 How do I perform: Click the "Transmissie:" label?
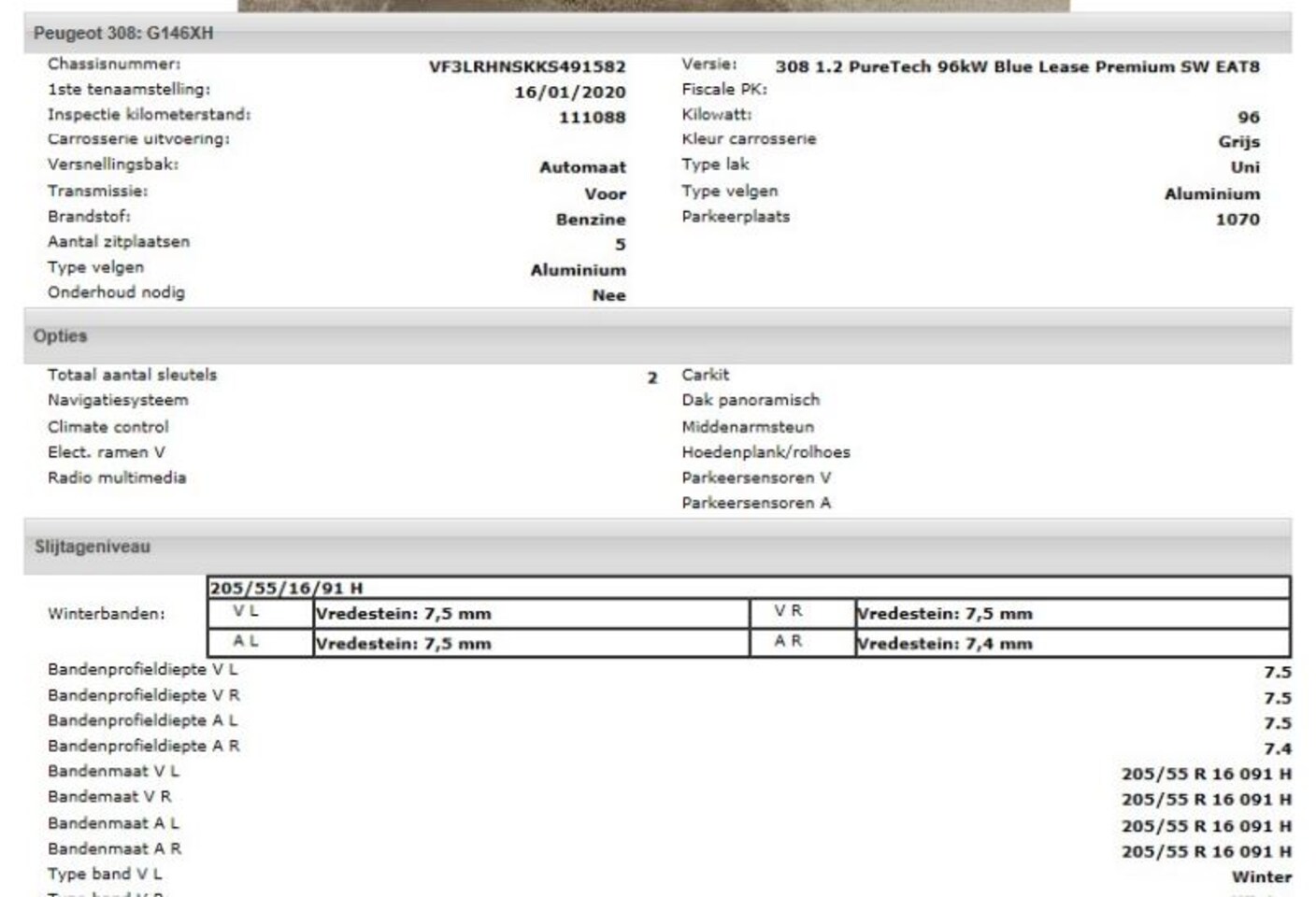tap(98, 191)
